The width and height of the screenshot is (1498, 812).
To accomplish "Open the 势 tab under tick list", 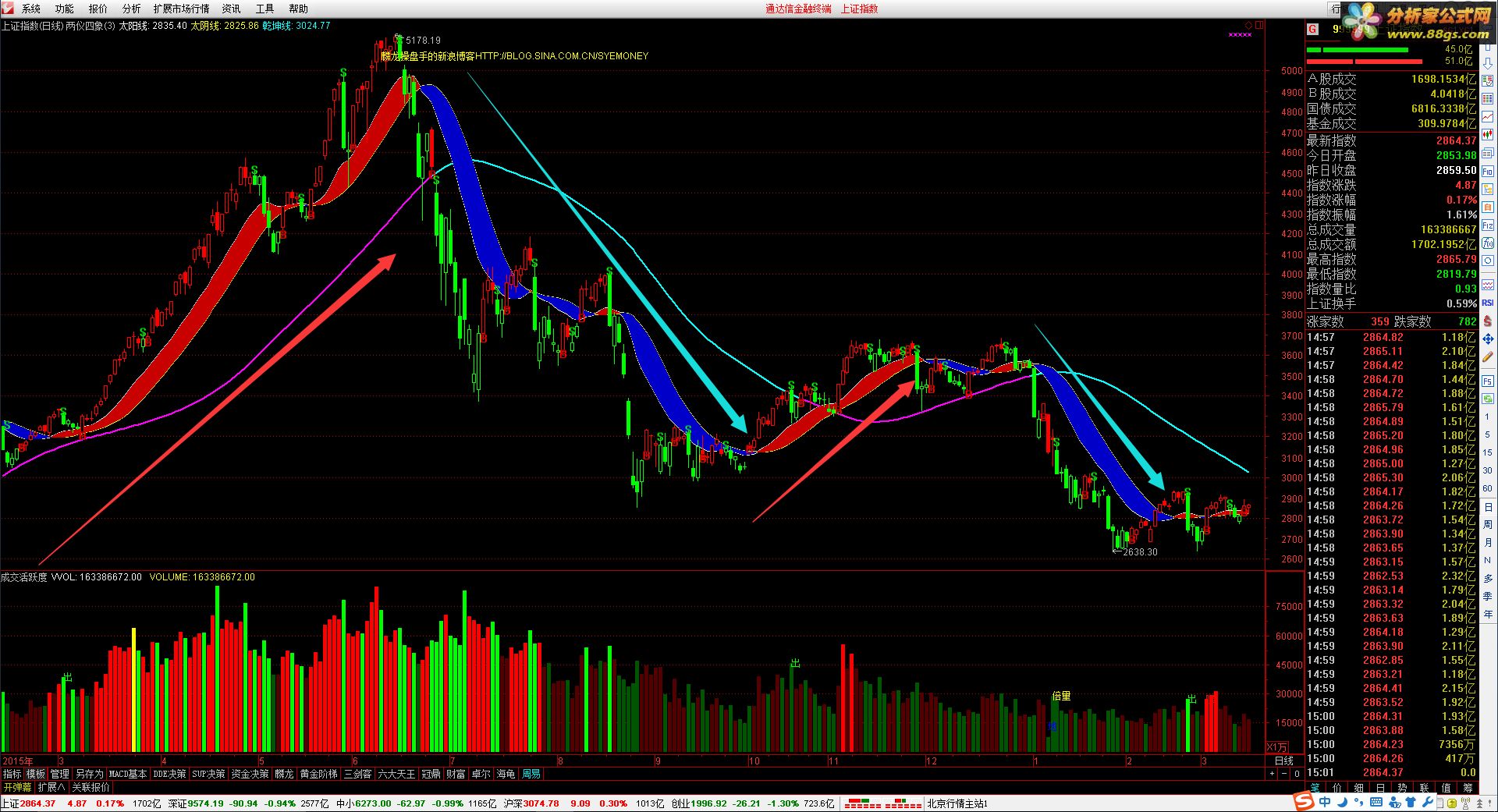I will [1402, 788].
